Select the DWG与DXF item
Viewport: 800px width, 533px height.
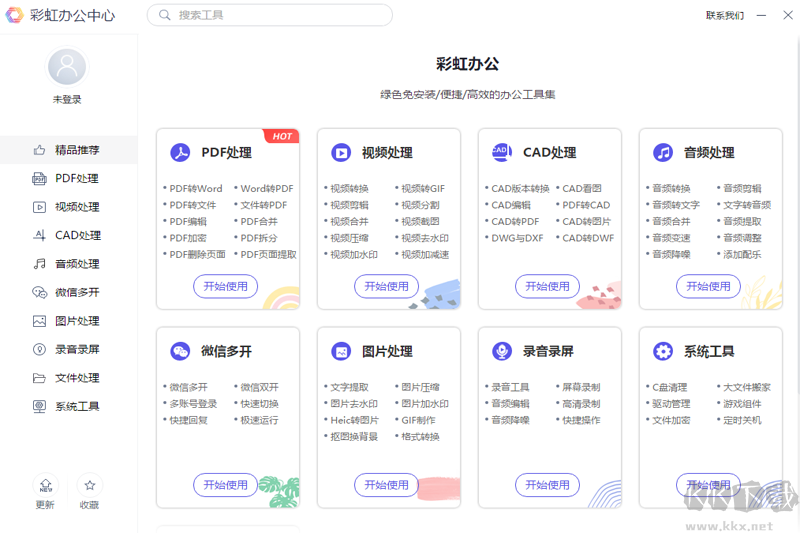click(x=517, y=238)
